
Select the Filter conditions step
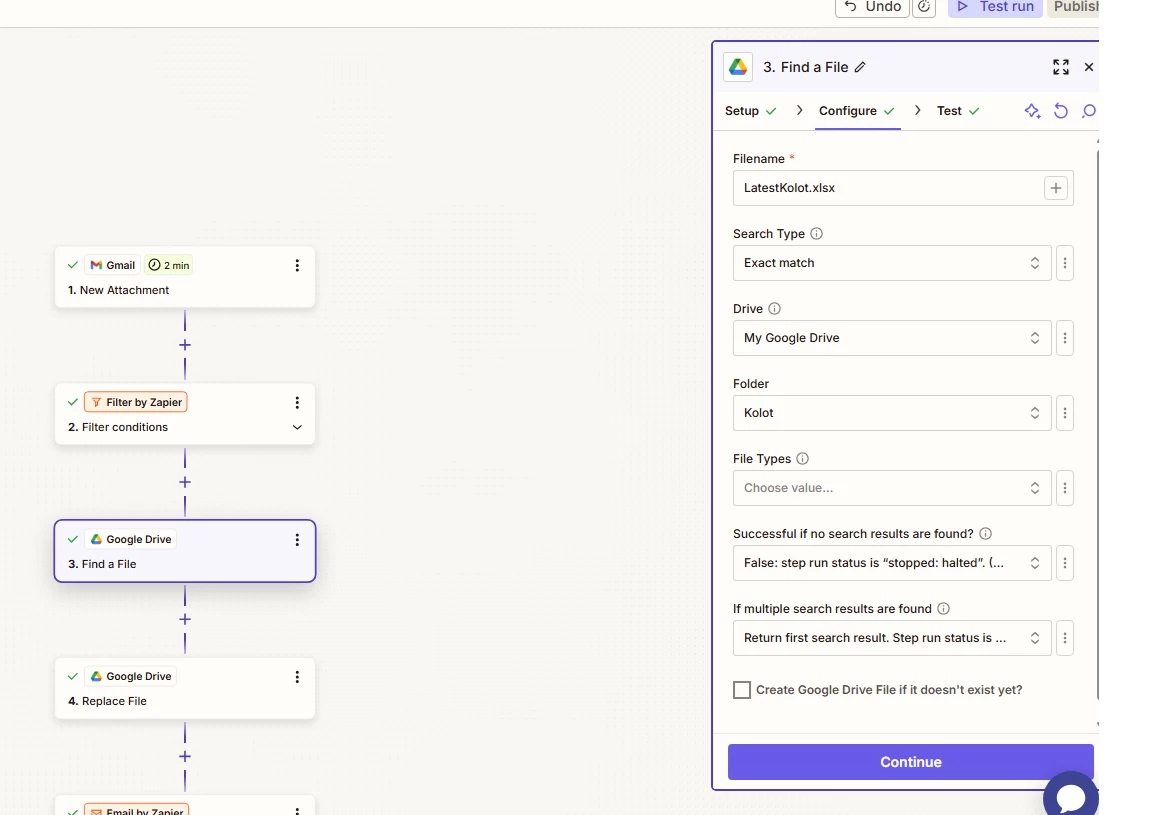185,414
